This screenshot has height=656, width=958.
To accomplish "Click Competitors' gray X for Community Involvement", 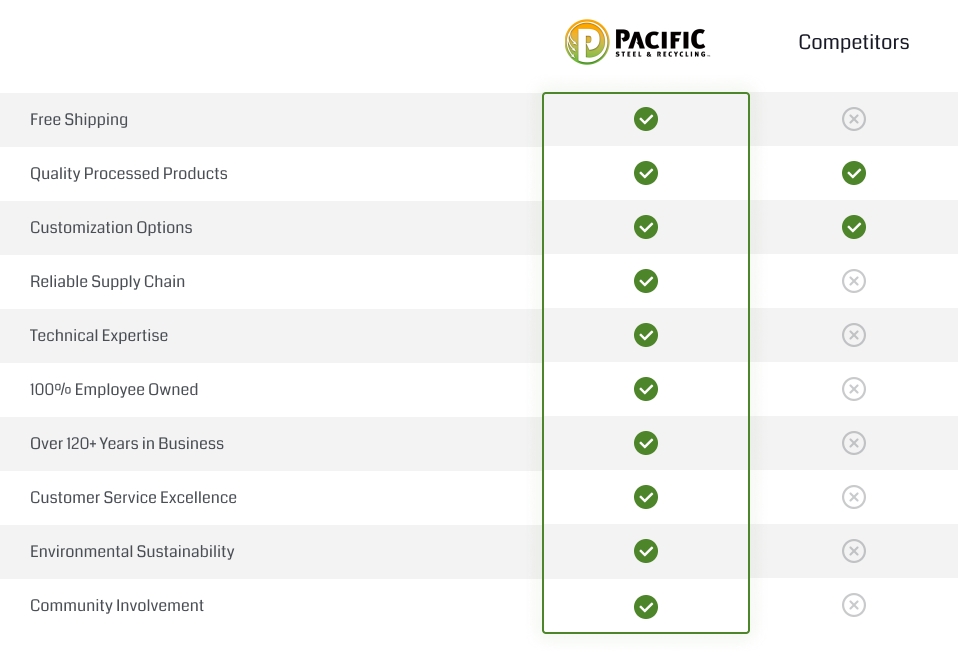I will tap(853, 606).
